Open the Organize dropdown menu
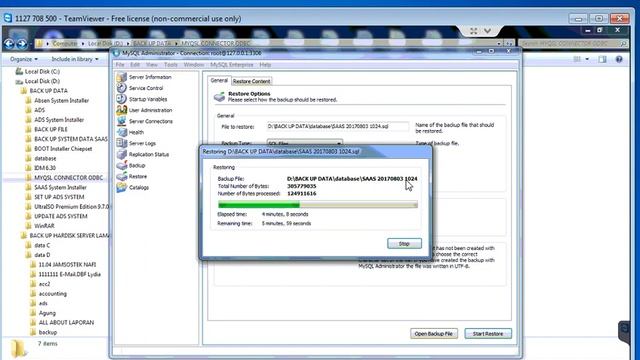Viewport: 640px width, 360px height. click(x=24, y=59)
